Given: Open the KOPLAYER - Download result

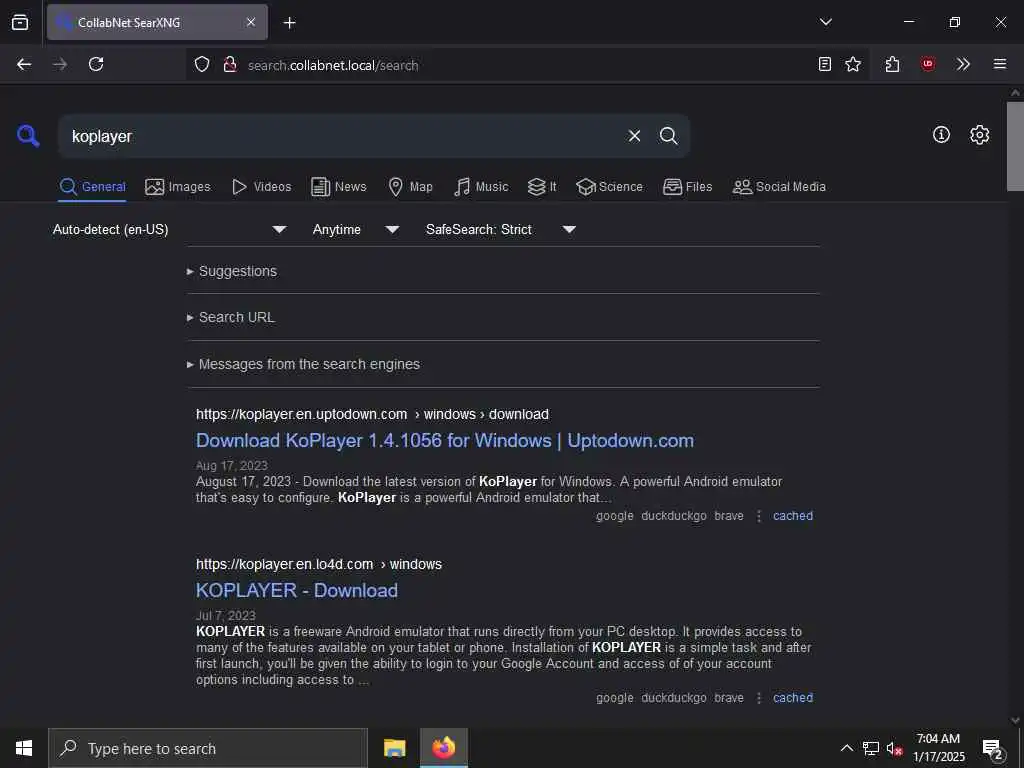Looking at the screenshot, I should point(296,590).
